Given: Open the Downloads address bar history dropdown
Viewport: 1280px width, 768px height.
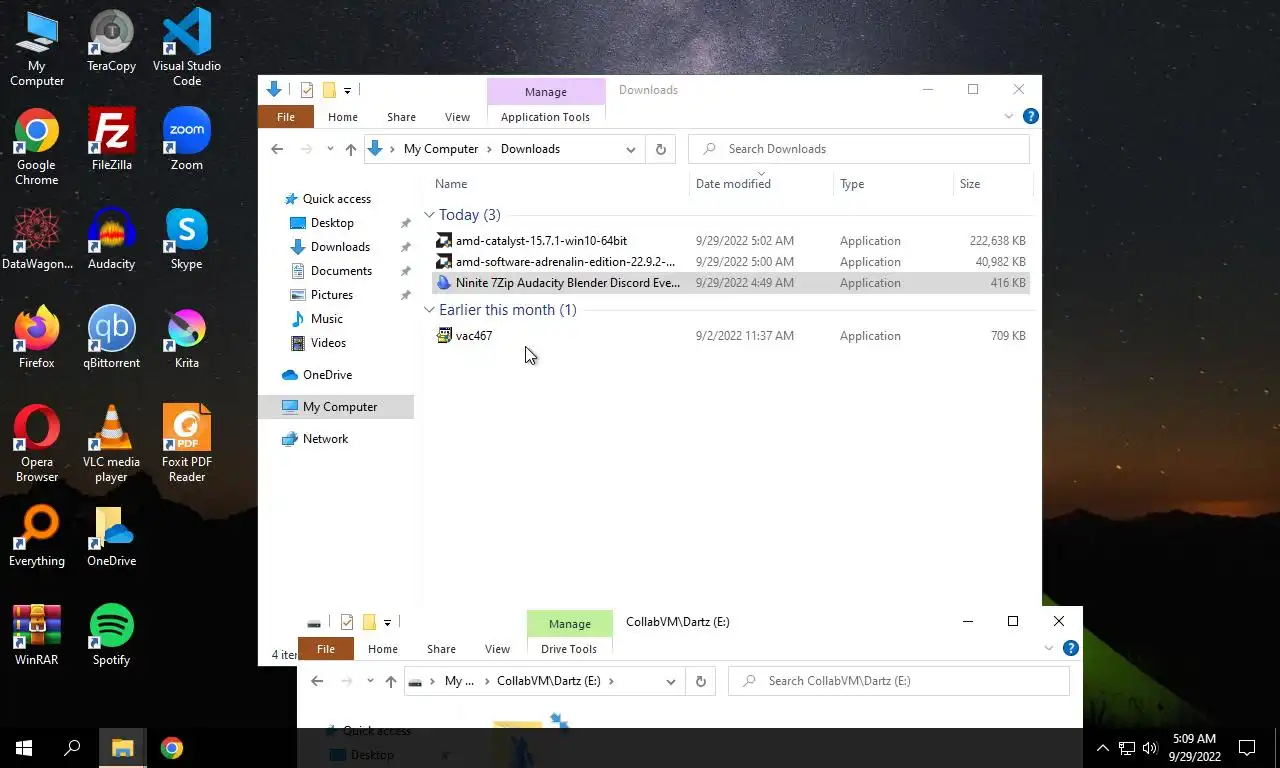Looking at the screenshot, I should [x=631, y=149].
